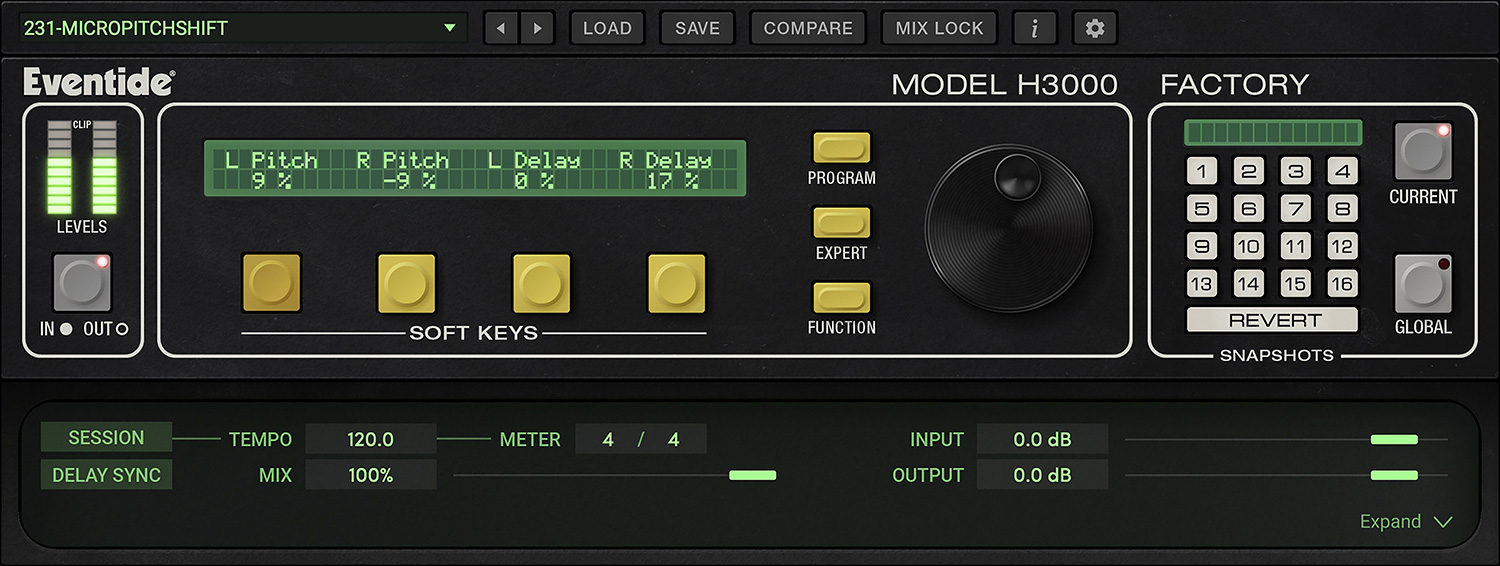Select snapshot 9
The height and width of the screenshot is (566, 1500).
(1201, 246)
